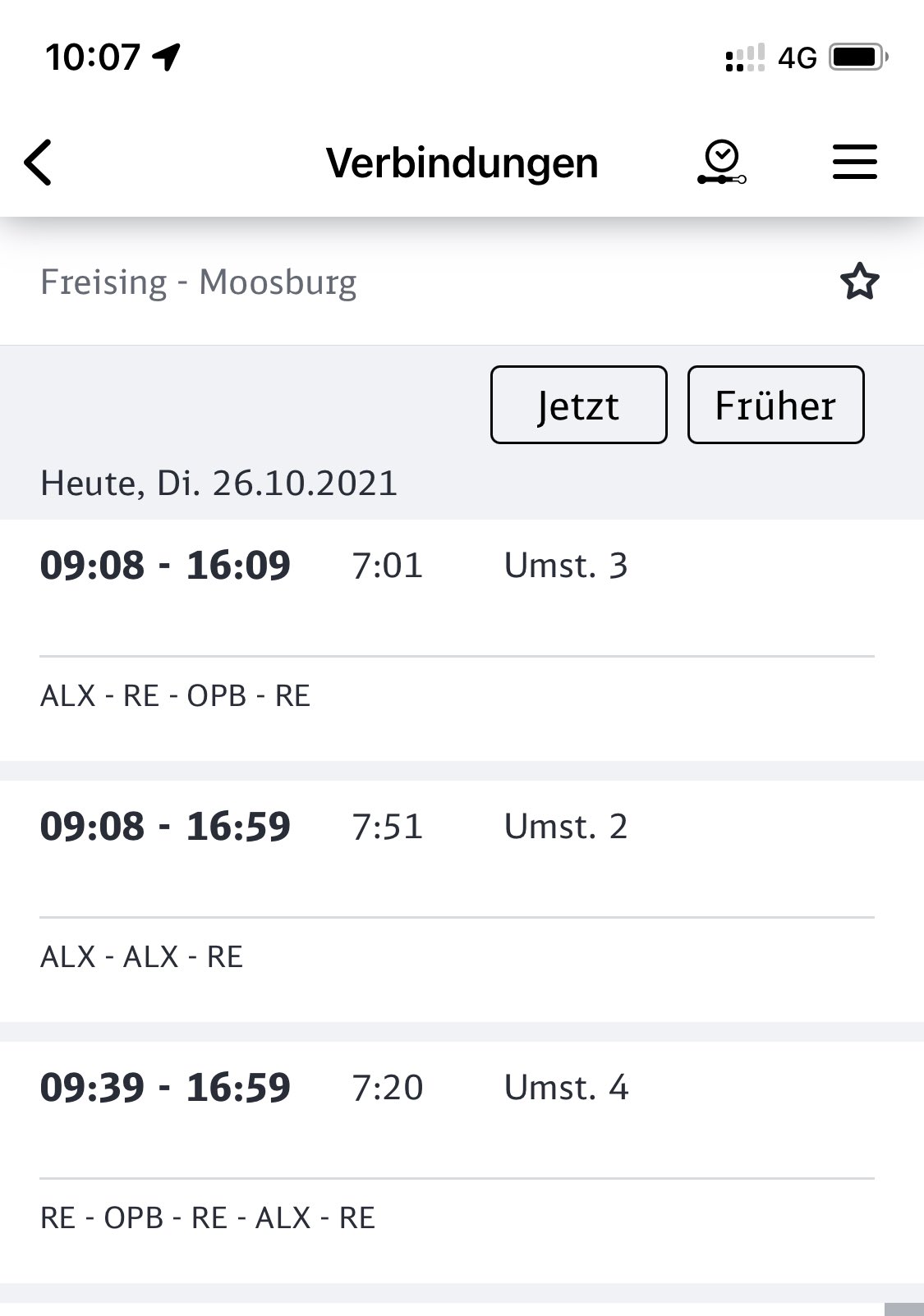Viewport: 924px width, 1316px height.
Task: Tap the Freising - Moosburg route text
Action: click(x=199, y=282)
